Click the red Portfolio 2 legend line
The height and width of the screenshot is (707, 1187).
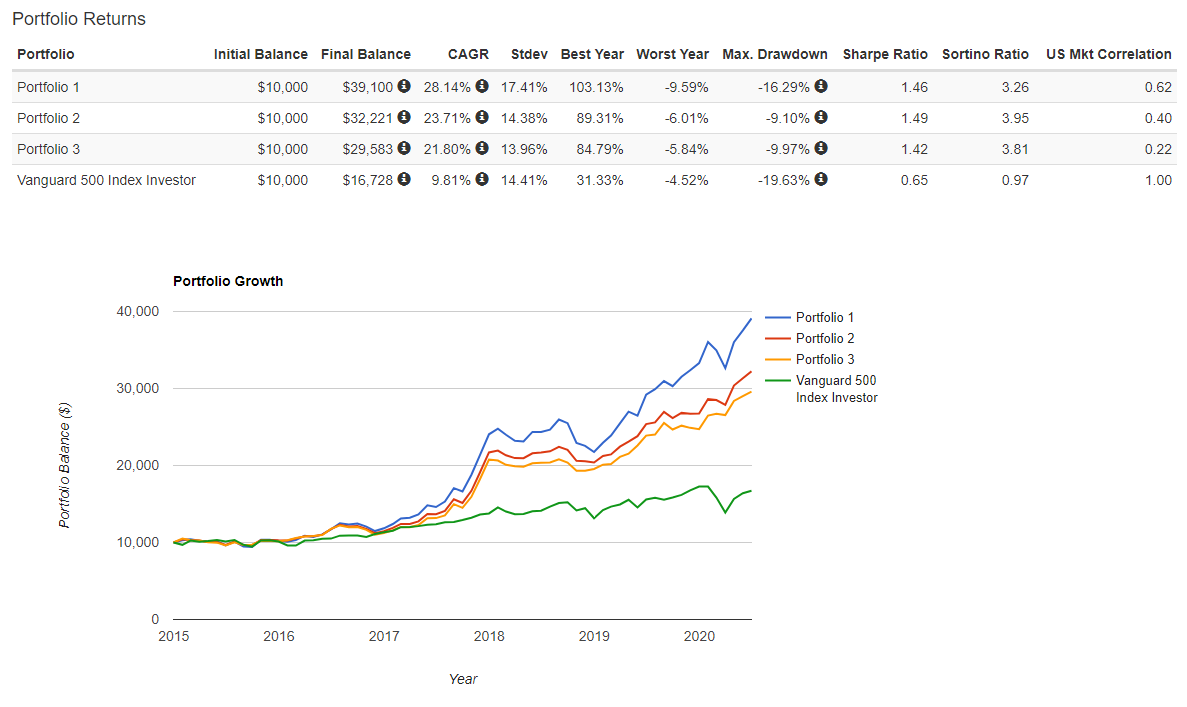pos(777,339)
